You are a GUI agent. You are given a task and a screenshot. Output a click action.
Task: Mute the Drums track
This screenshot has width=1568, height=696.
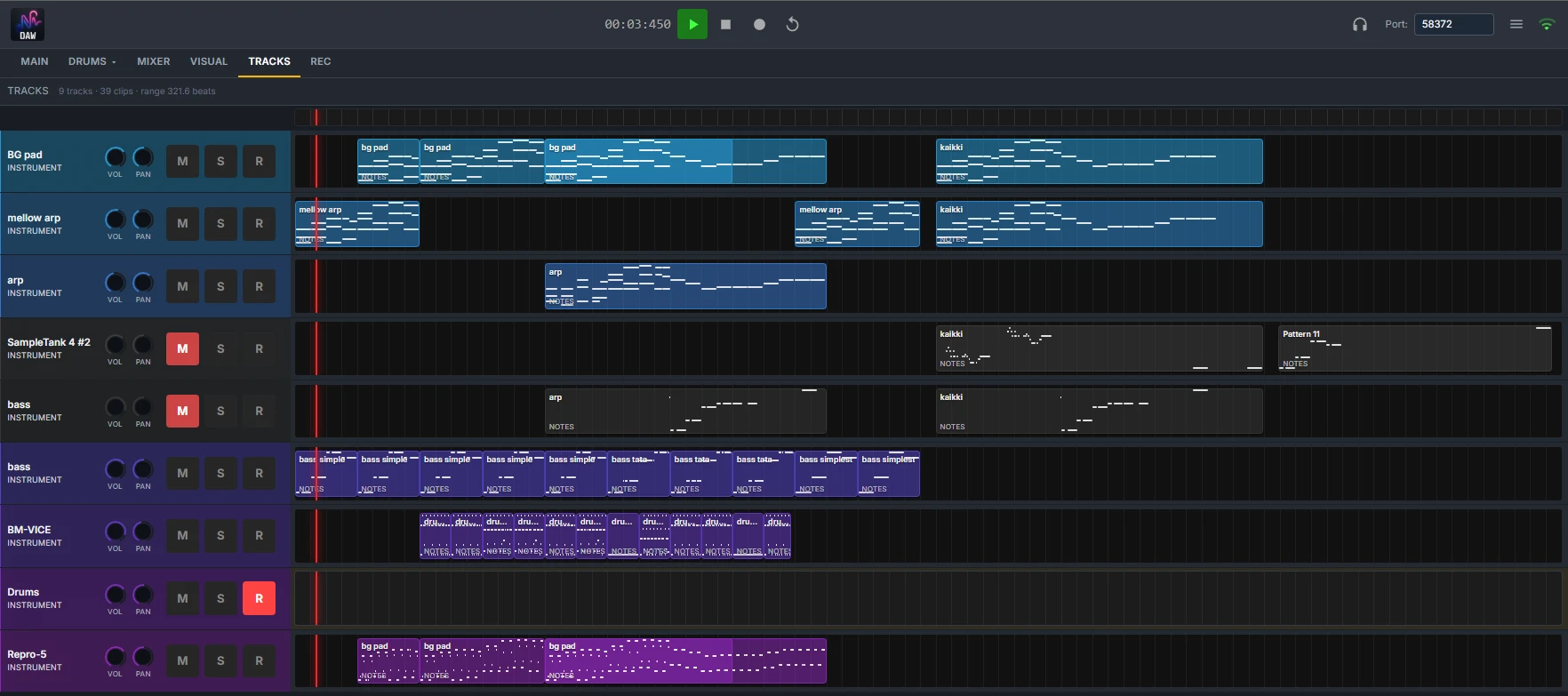pos(182,598)
